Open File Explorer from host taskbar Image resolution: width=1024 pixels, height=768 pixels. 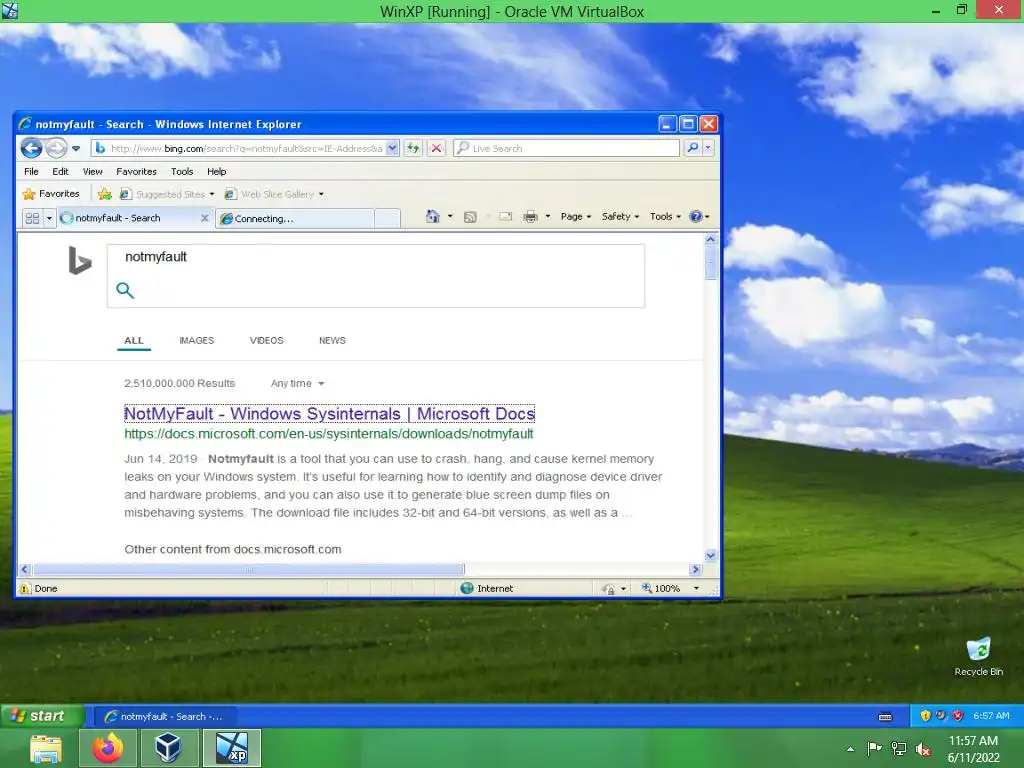click(45, 748)
